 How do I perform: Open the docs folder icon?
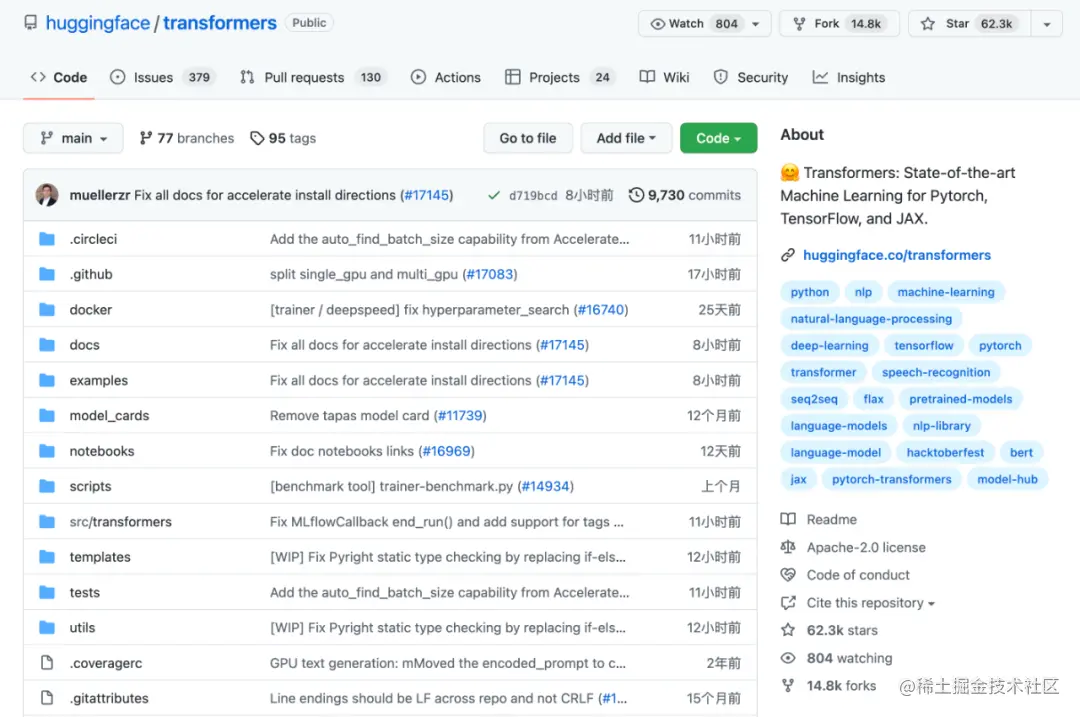click(x=47, y=344)
